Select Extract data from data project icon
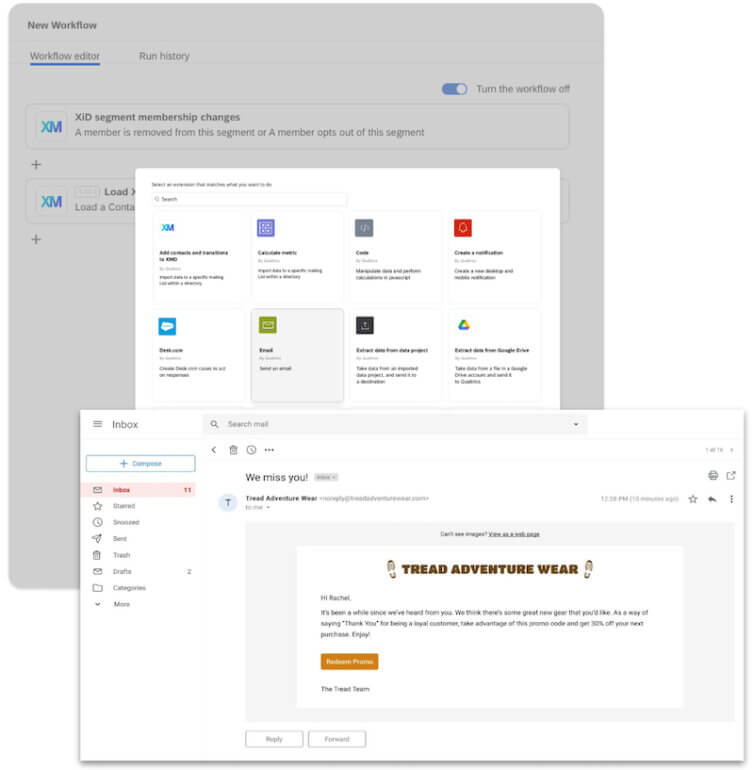This screenshot has width=754, height=770. 364,325
